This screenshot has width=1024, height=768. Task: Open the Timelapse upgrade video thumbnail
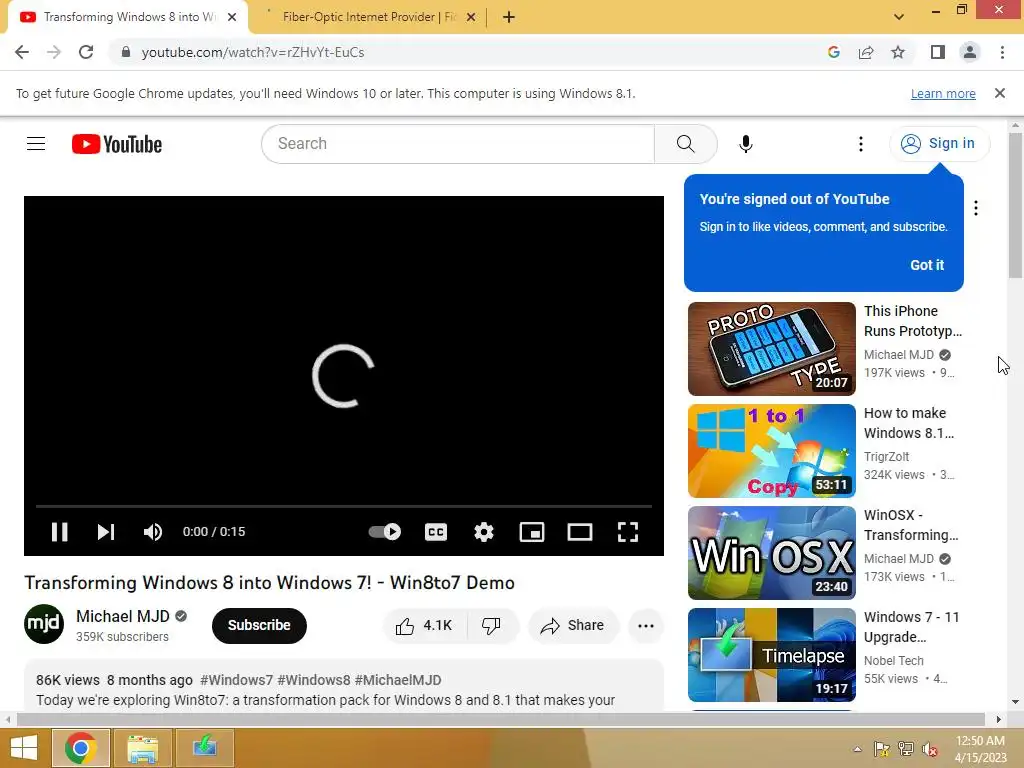[x=771, y=654]
